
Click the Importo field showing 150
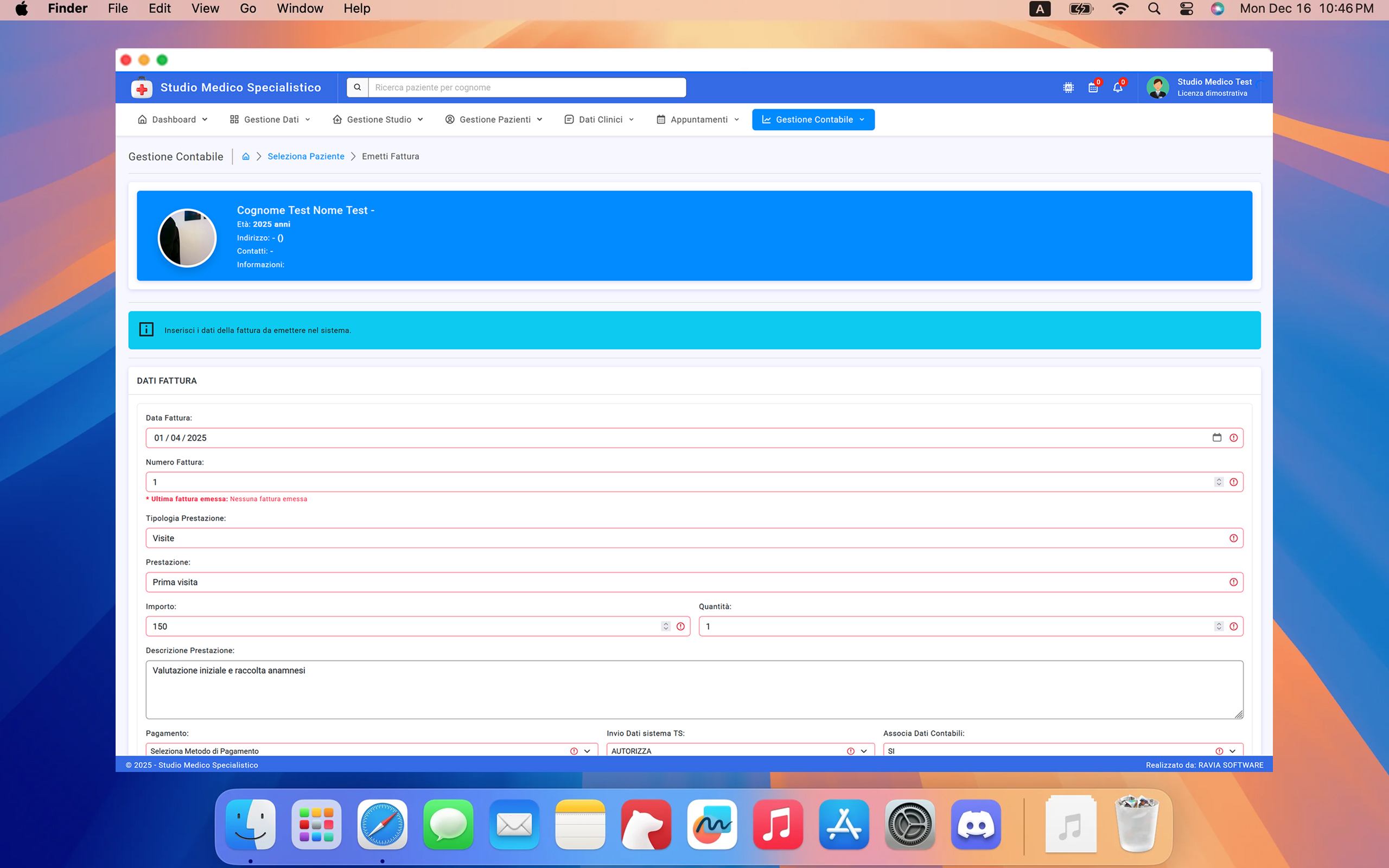click(418, 626)
